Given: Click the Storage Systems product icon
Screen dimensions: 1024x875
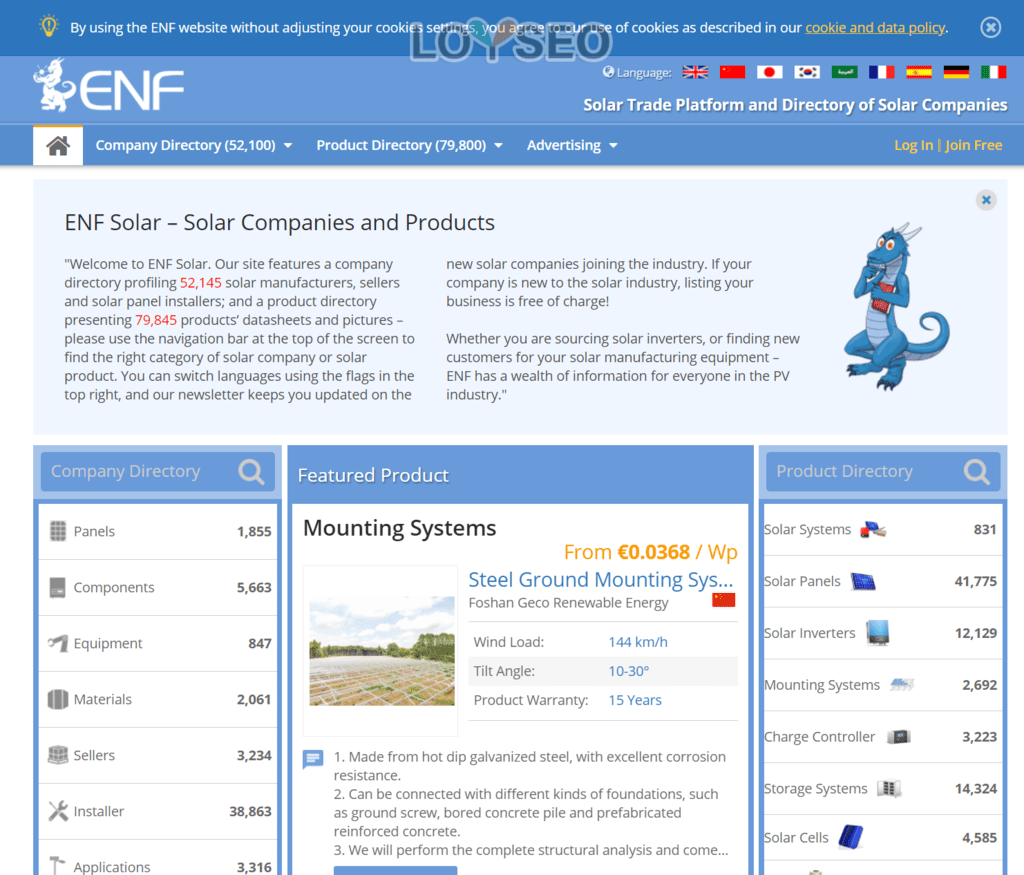Looking at the screenshot, I should (889, 788).
